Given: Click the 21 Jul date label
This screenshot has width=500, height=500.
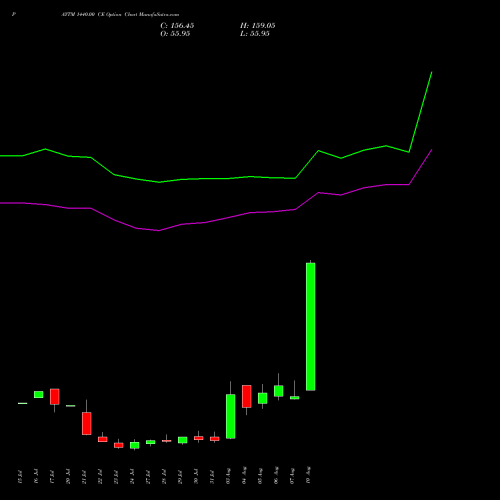Looking at the screenshot, I should (84, 476).
